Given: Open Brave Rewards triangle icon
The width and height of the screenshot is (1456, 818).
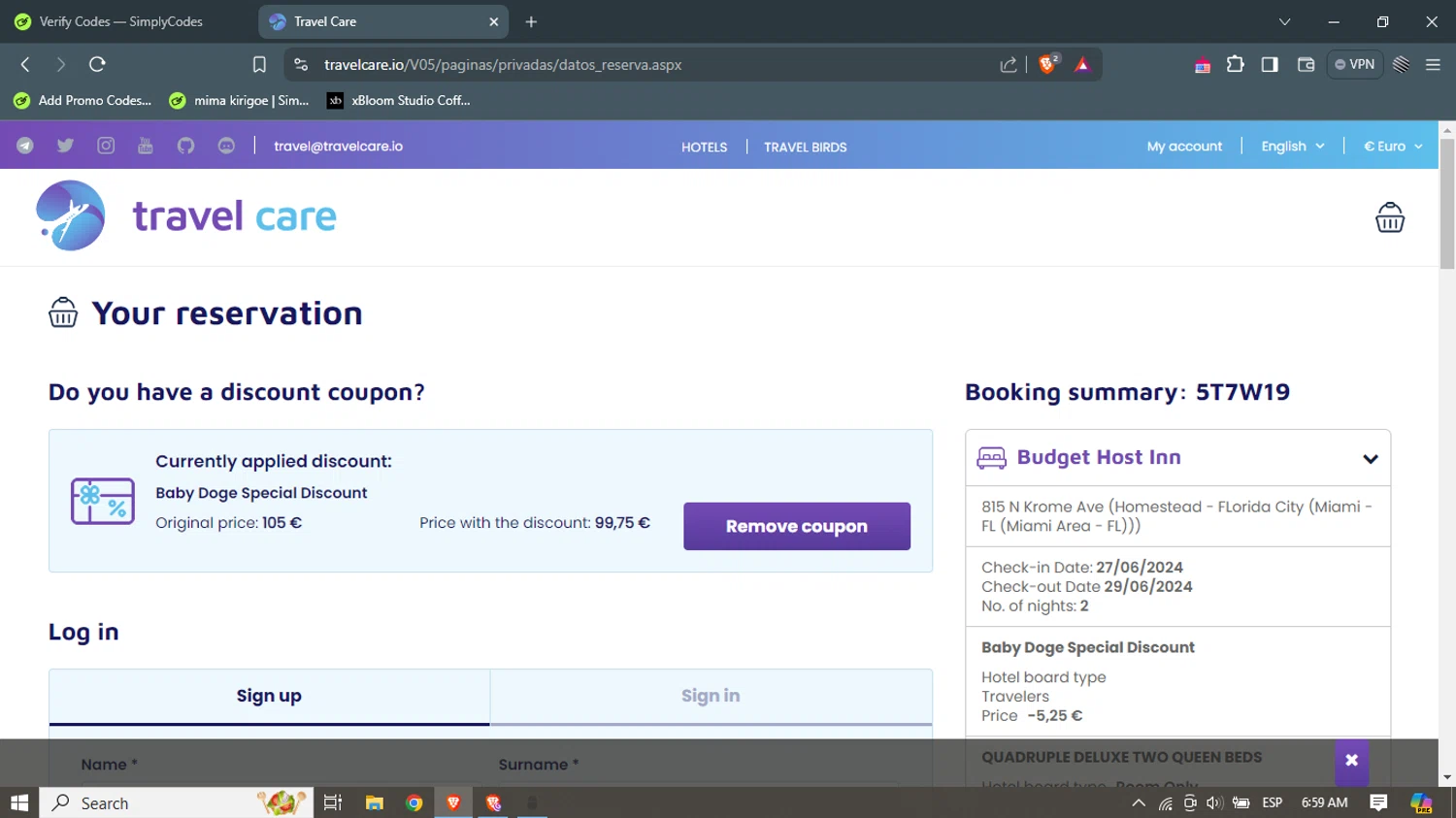Looking at the screenshot, I should (x=1082, y=65).
